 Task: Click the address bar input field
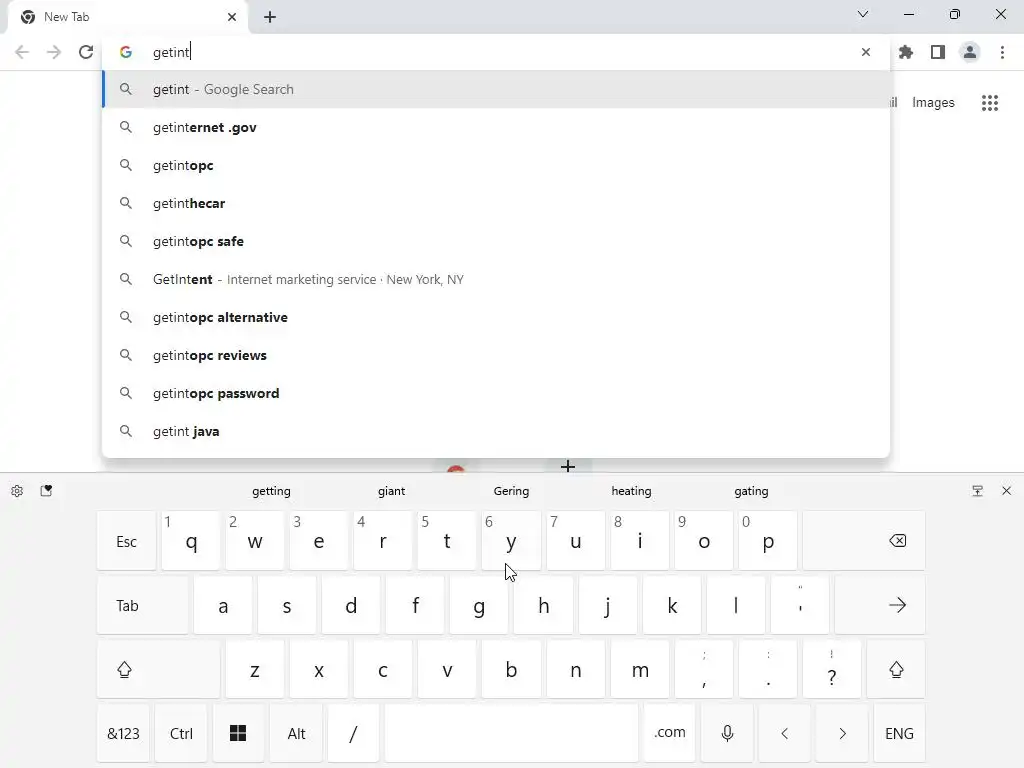496,52
